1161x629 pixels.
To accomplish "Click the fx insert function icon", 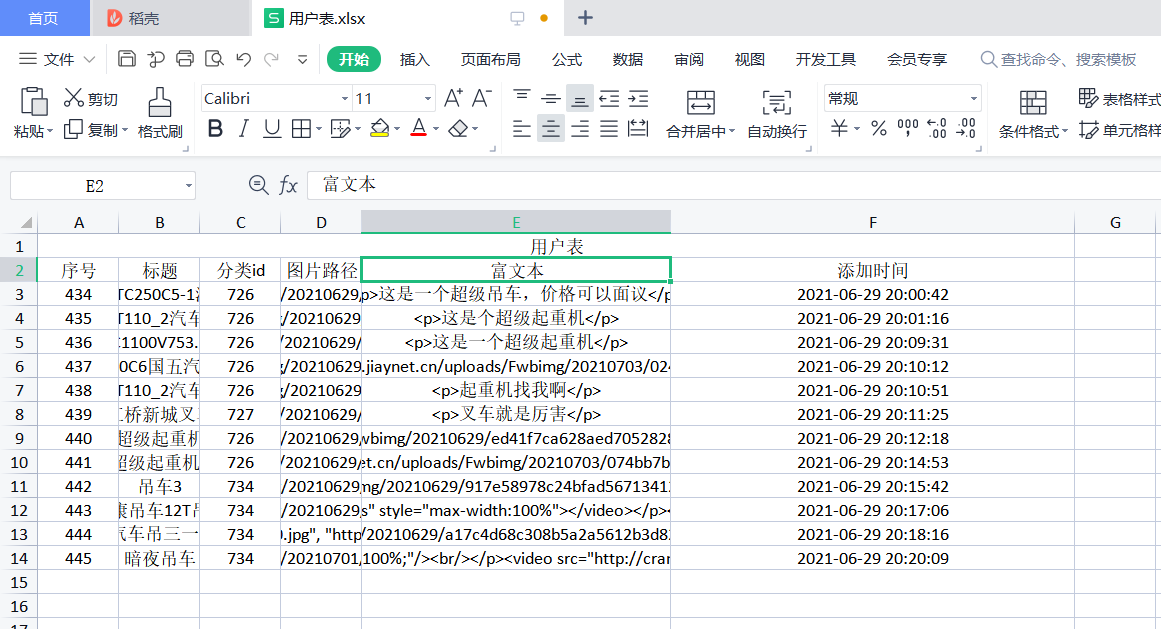I will tap(288, 185).
